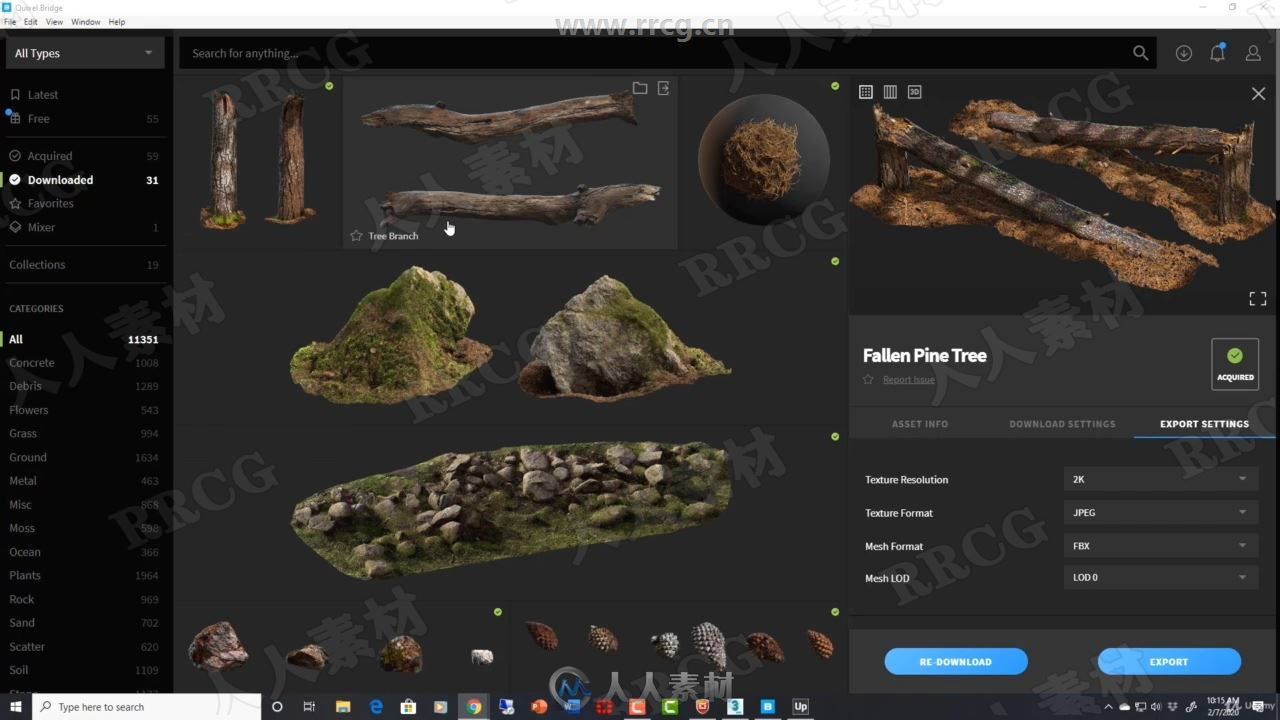Close the Fallen Pine Tree detail panel
This screenshot has height=720, width=1280.
[x=1258, y=93]
